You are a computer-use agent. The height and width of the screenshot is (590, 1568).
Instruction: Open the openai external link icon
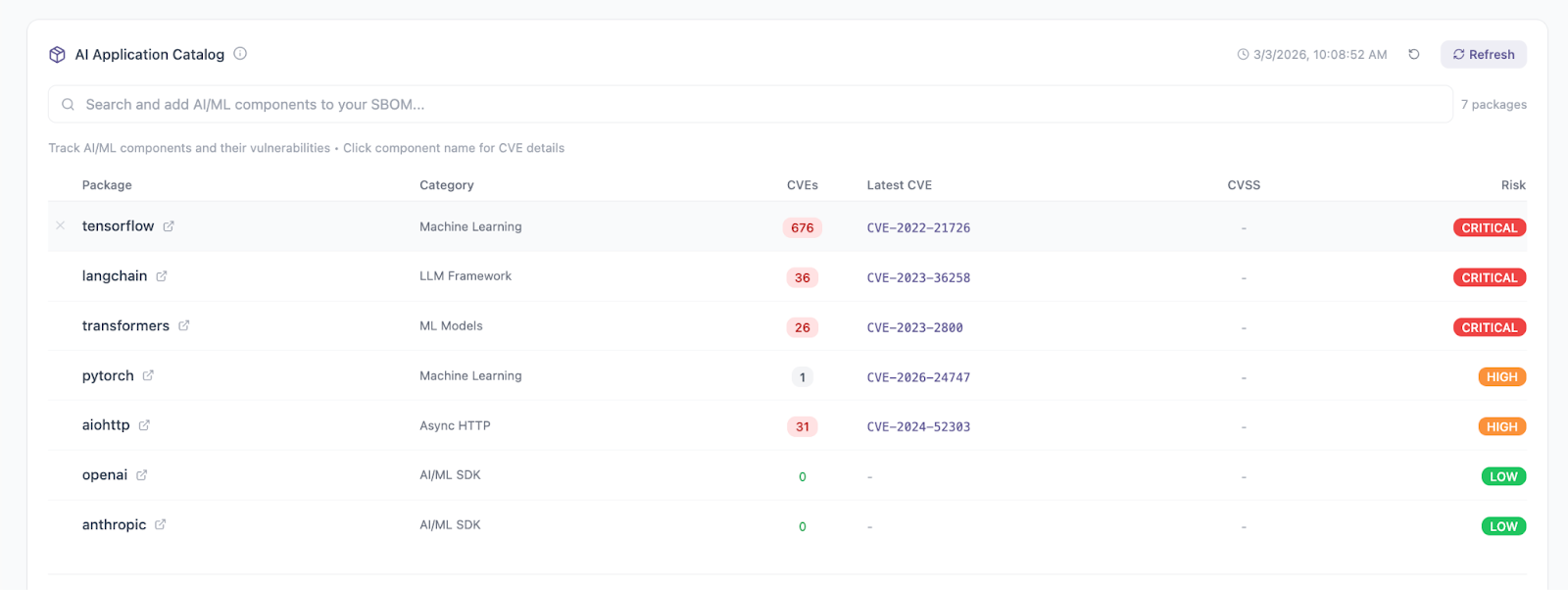tap(142, 475)
